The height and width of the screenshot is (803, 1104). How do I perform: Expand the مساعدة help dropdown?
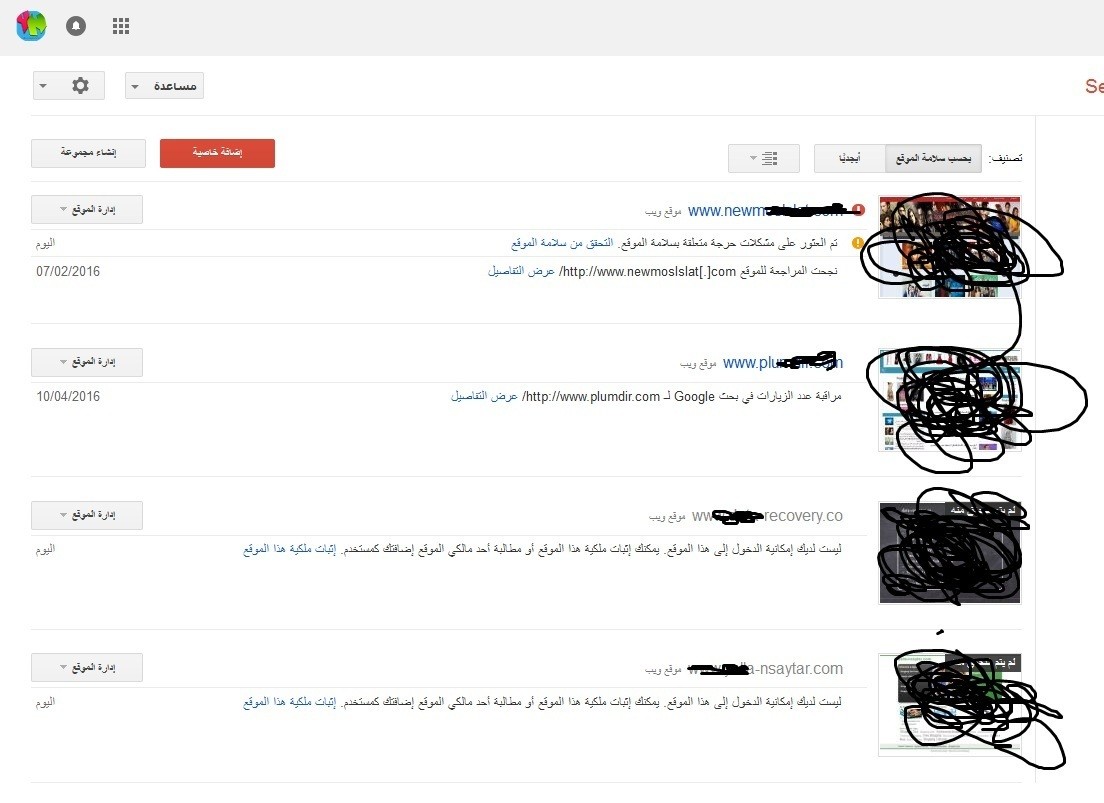(x=165, y=86)
